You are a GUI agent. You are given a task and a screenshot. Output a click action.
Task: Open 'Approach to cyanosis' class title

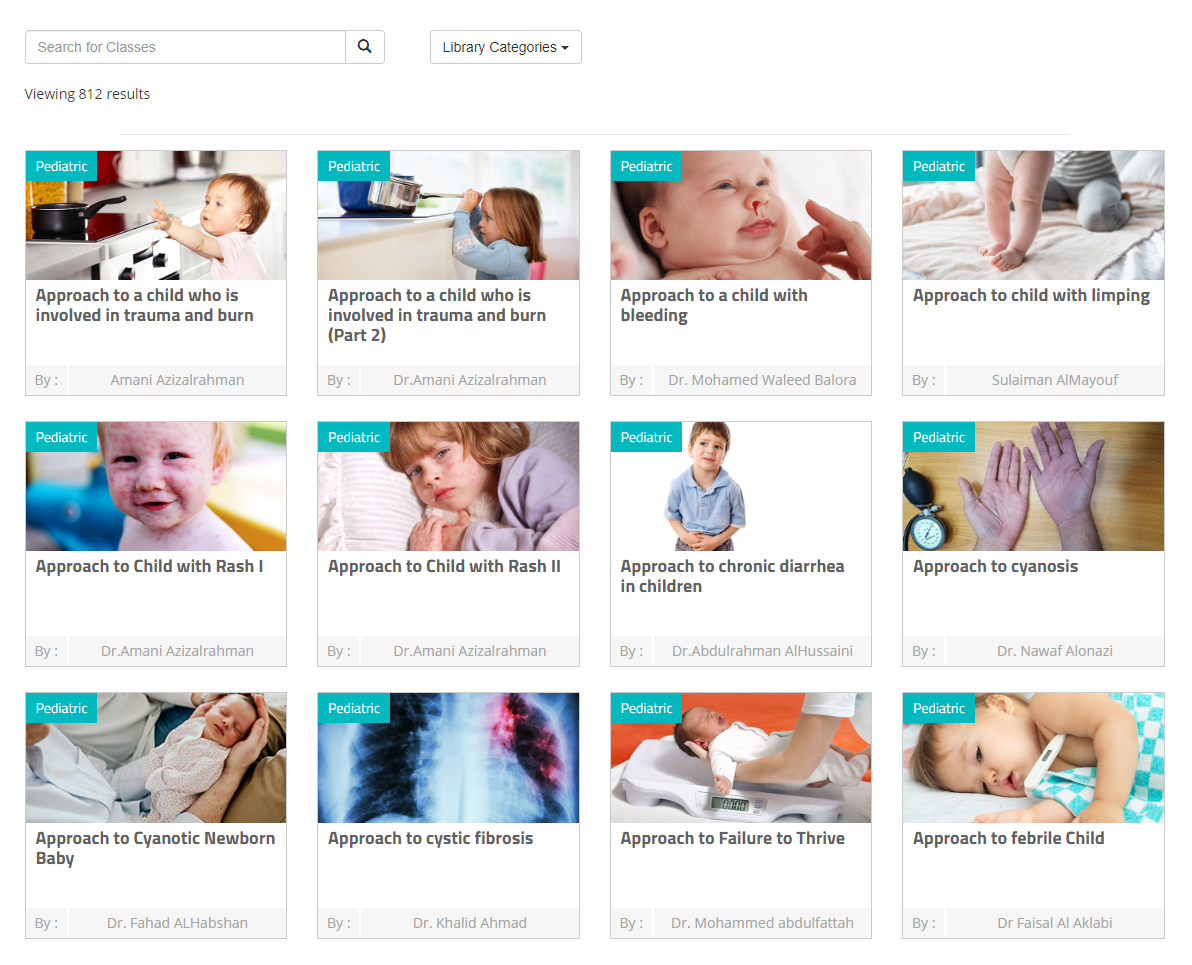point(995,567)
